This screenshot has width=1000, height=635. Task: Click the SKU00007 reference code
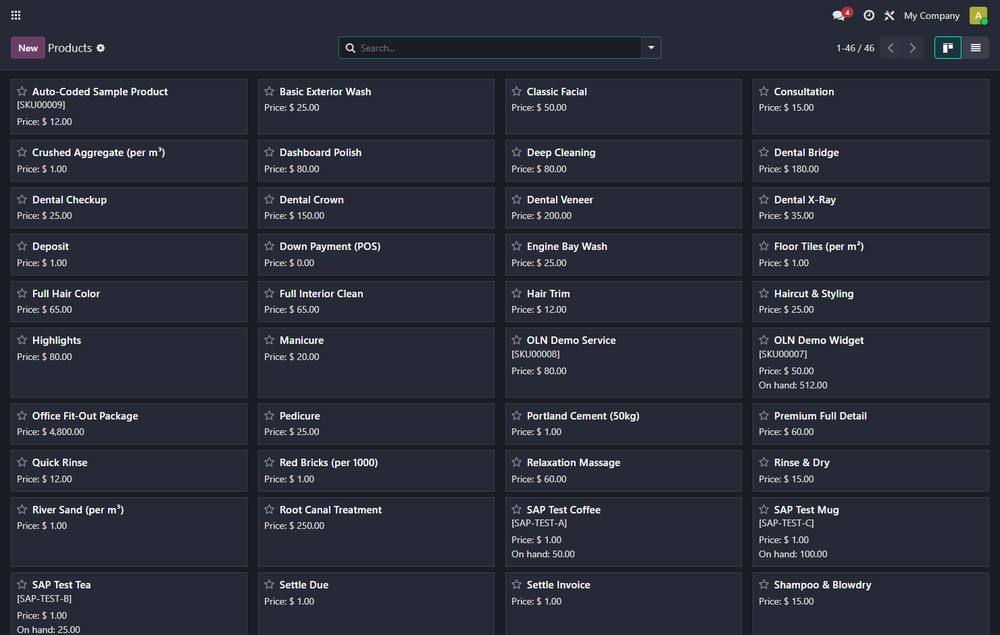point(783,354)
